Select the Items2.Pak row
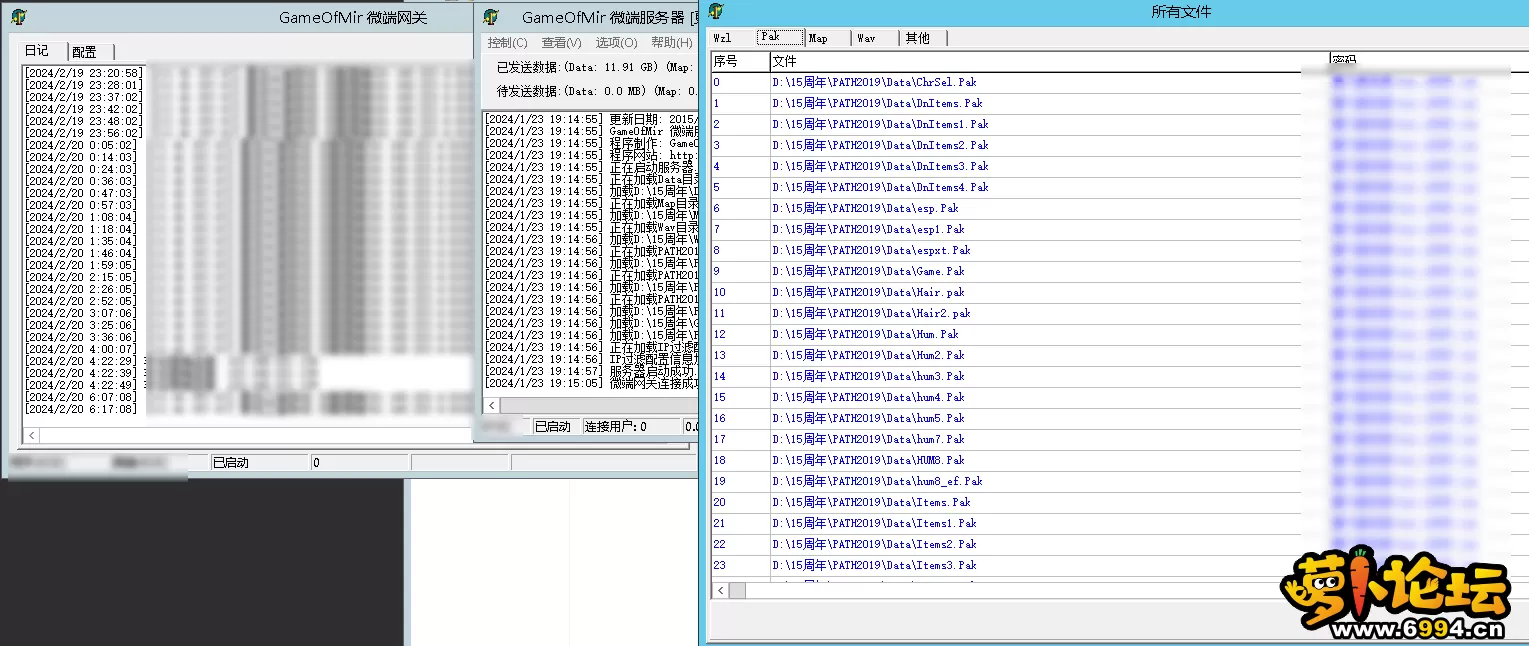The height and width of the screenshot is (646, 1529). (x=1119, y=544)
